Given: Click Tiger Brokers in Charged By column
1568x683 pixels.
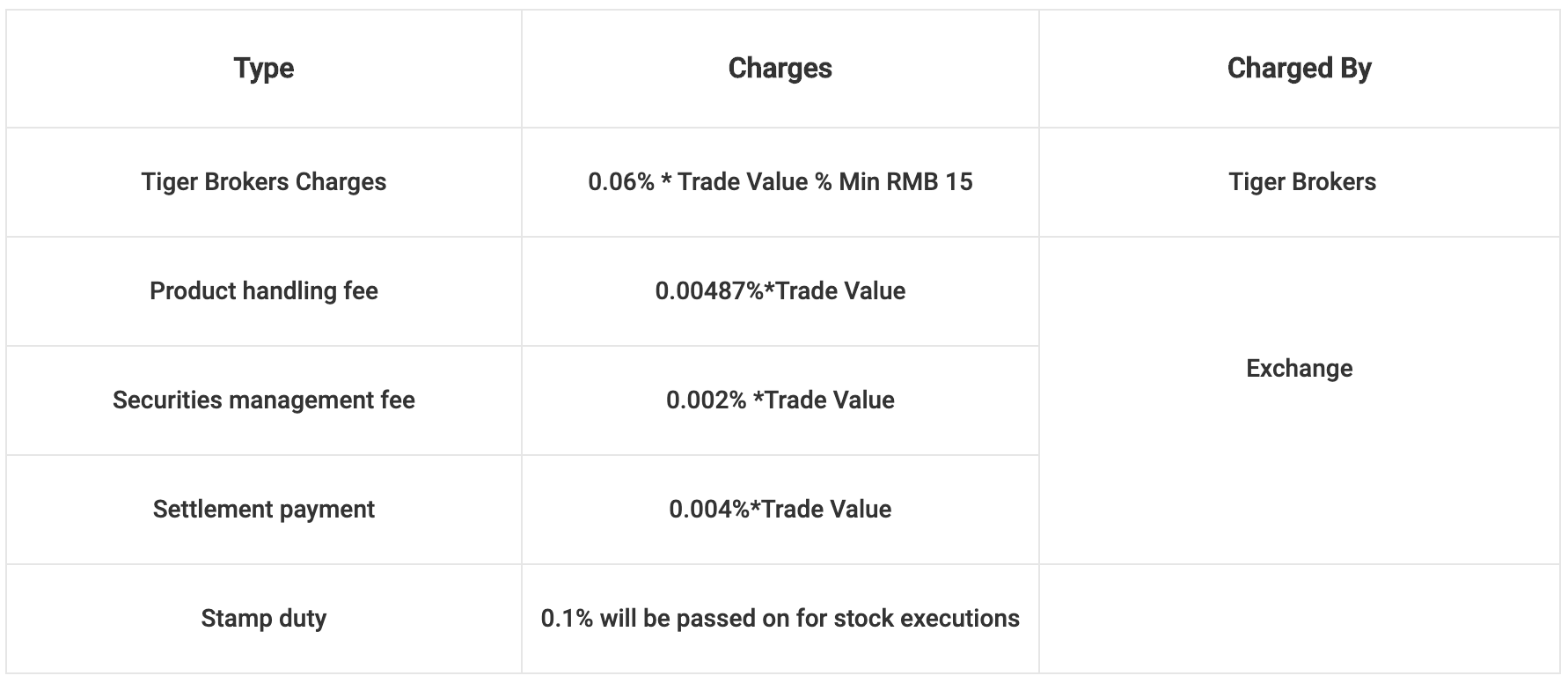Looking at the screenshot, I should click(1301, 182).
